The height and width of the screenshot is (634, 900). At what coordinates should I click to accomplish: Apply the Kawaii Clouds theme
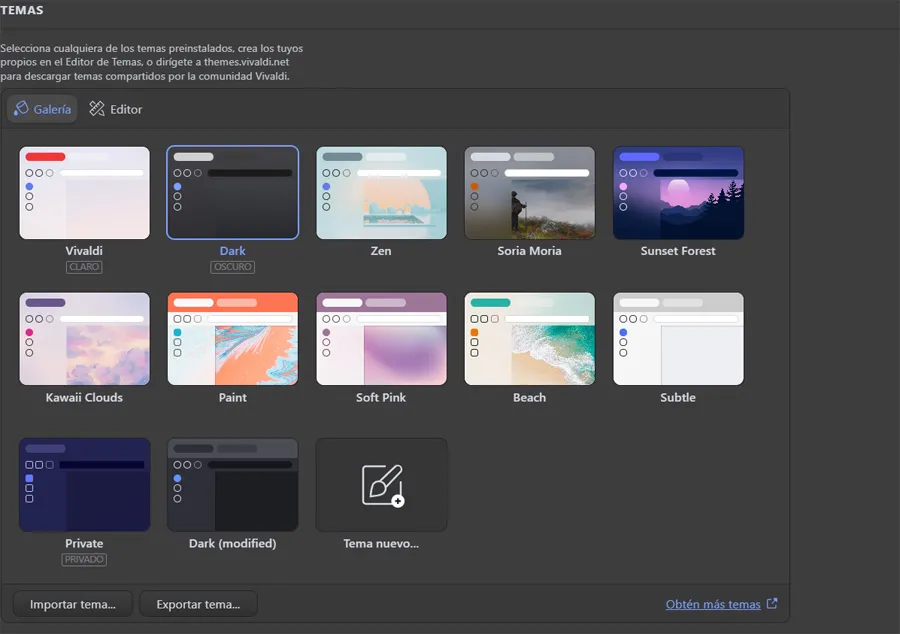84,339
